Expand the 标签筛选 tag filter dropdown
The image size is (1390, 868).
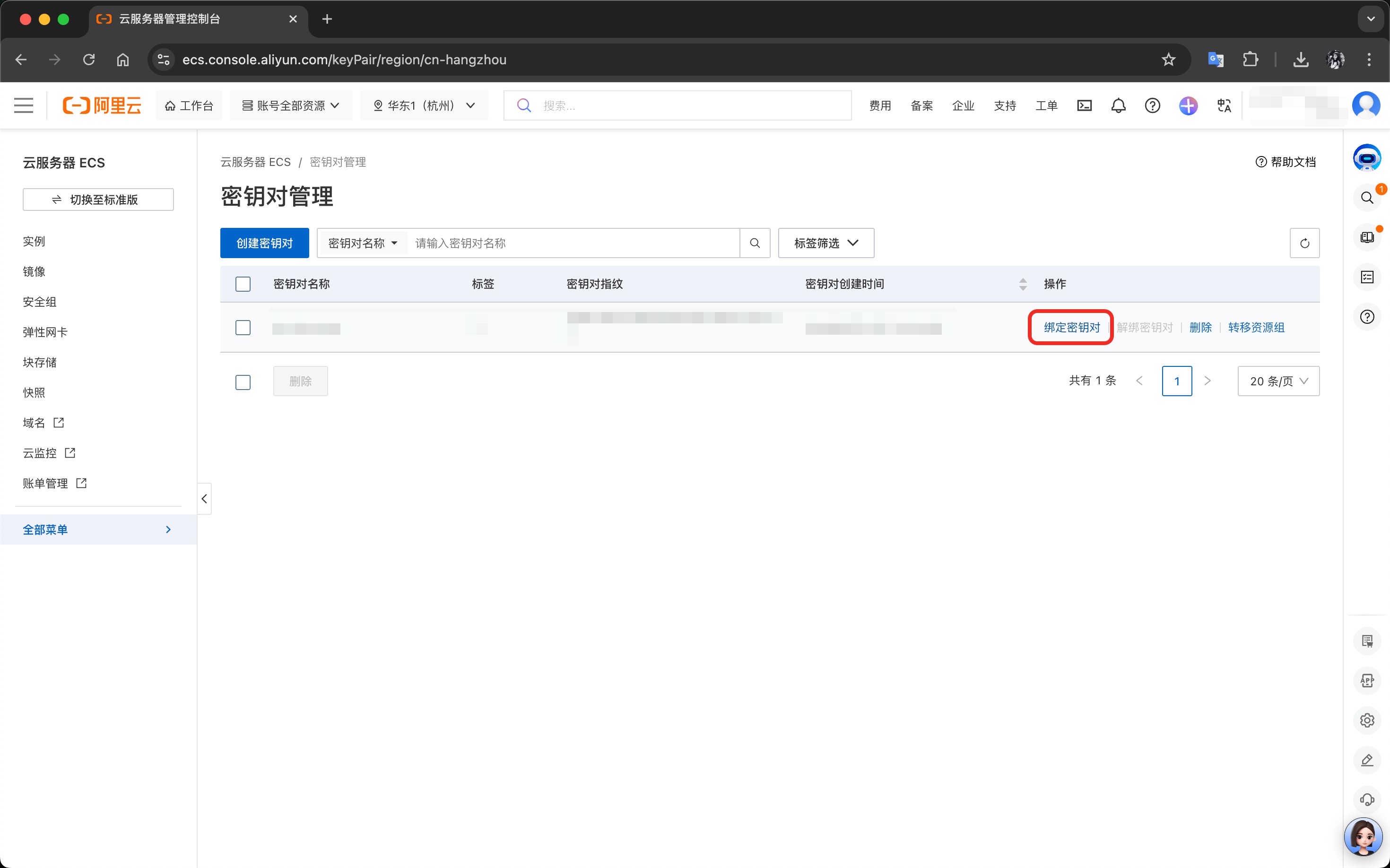click(x=825, y=243)
